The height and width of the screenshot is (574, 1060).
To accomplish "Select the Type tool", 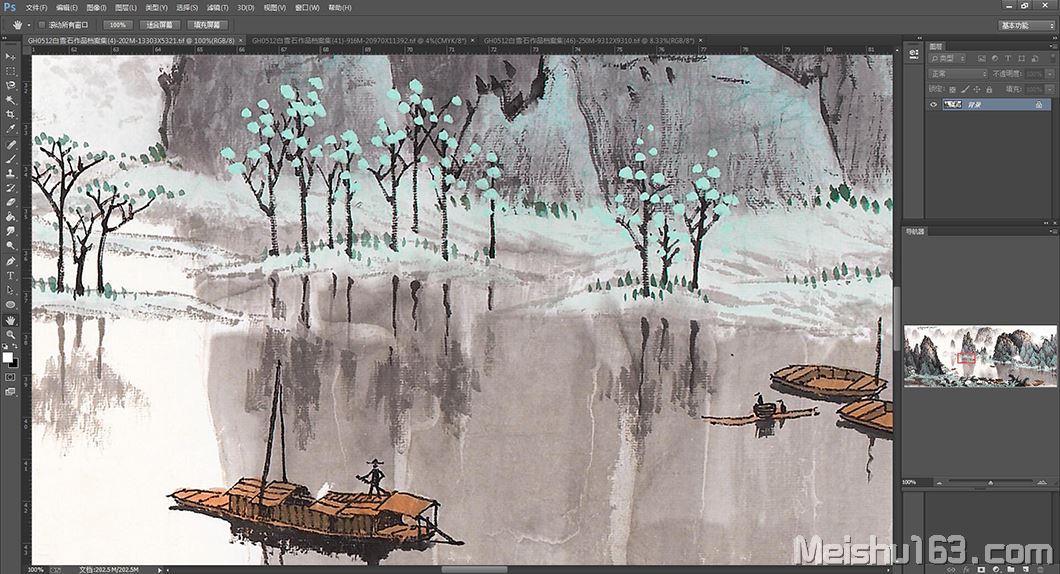I will 10,276.
